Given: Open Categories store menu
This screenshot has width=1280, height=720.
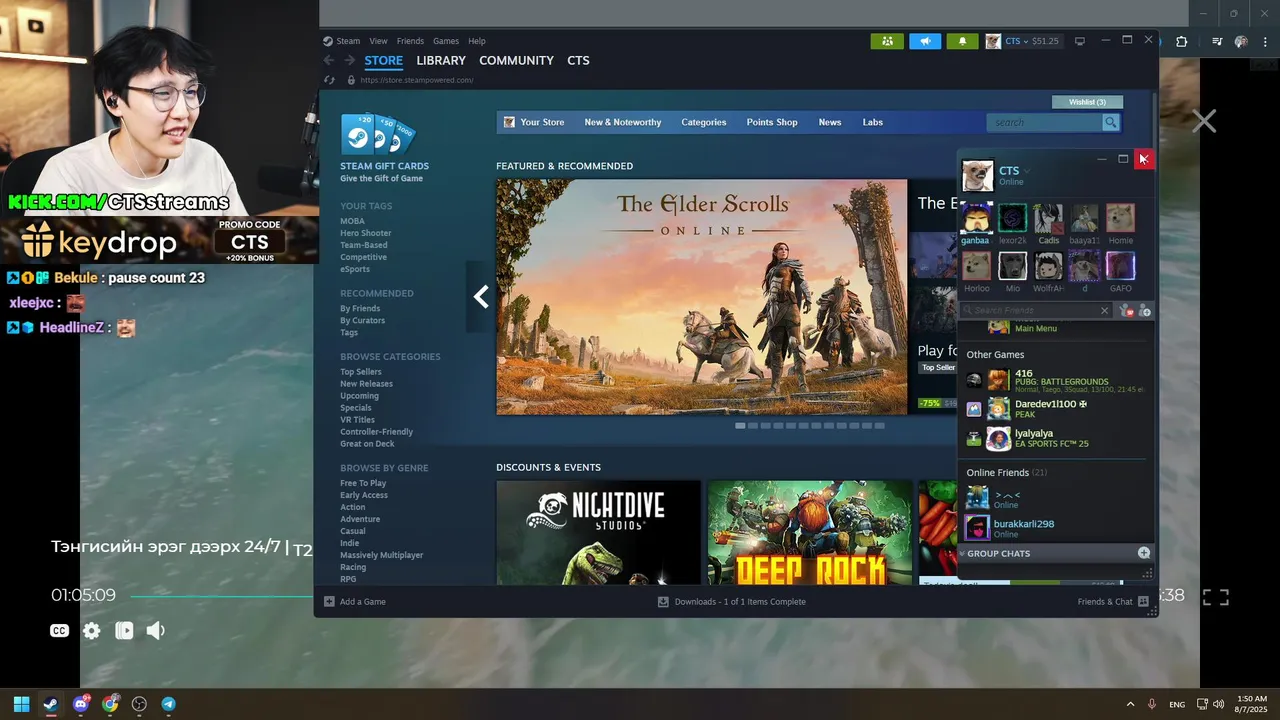Looking at the screenshot, I should tap(704, 122).
